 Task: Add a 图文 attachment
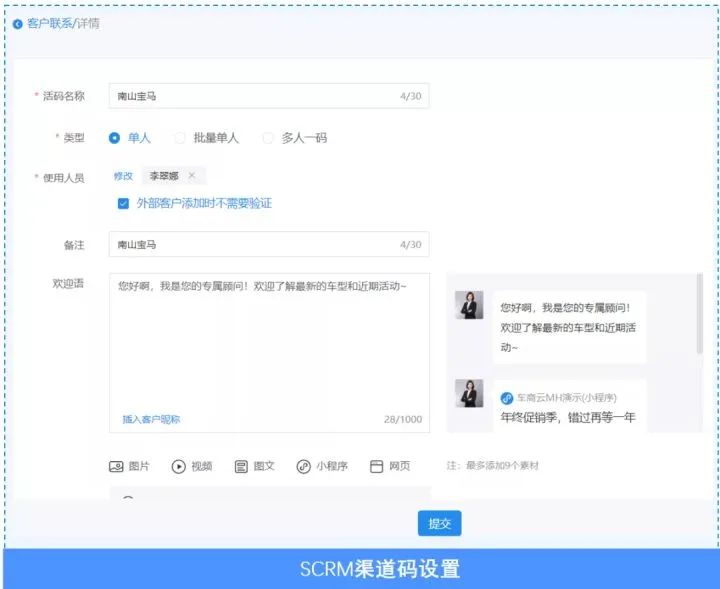click(254, 466)
